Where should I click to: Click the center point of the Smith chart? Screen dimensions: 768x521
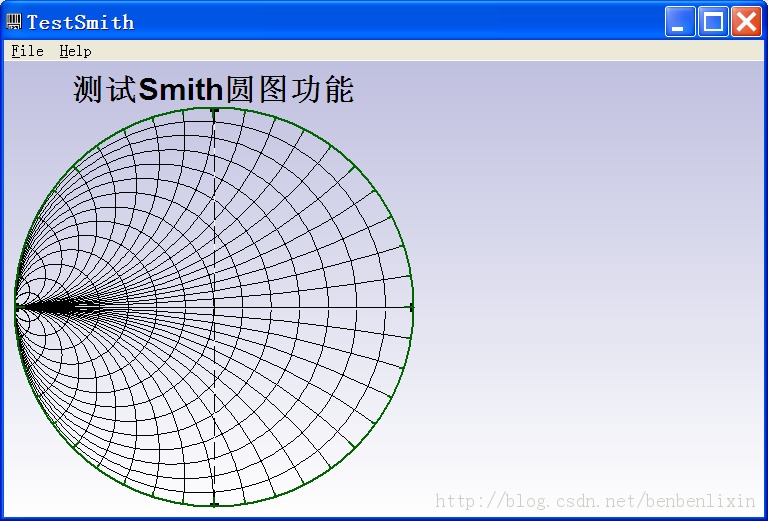(x=214, y=307)
